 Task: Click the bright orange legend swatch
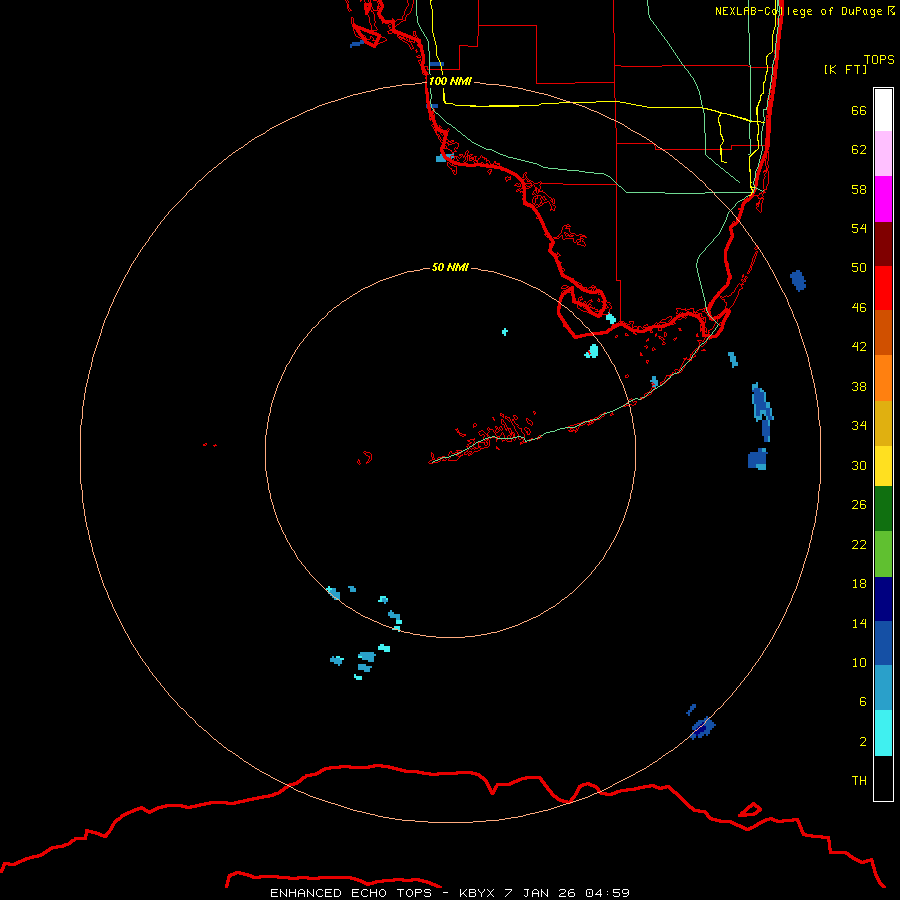tap(883, 378)
